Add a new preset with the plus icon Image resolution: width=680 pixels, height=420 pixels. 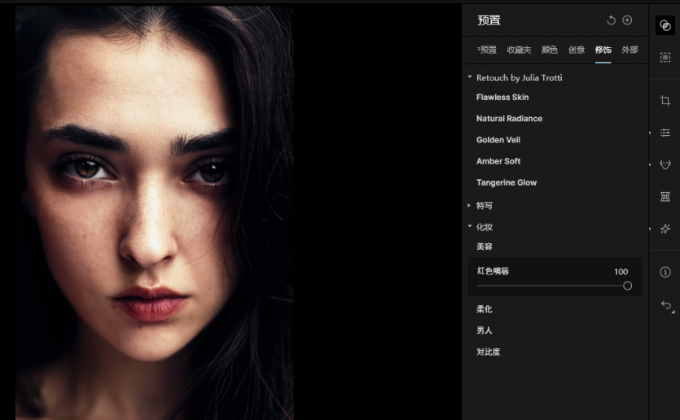[627, 20]
